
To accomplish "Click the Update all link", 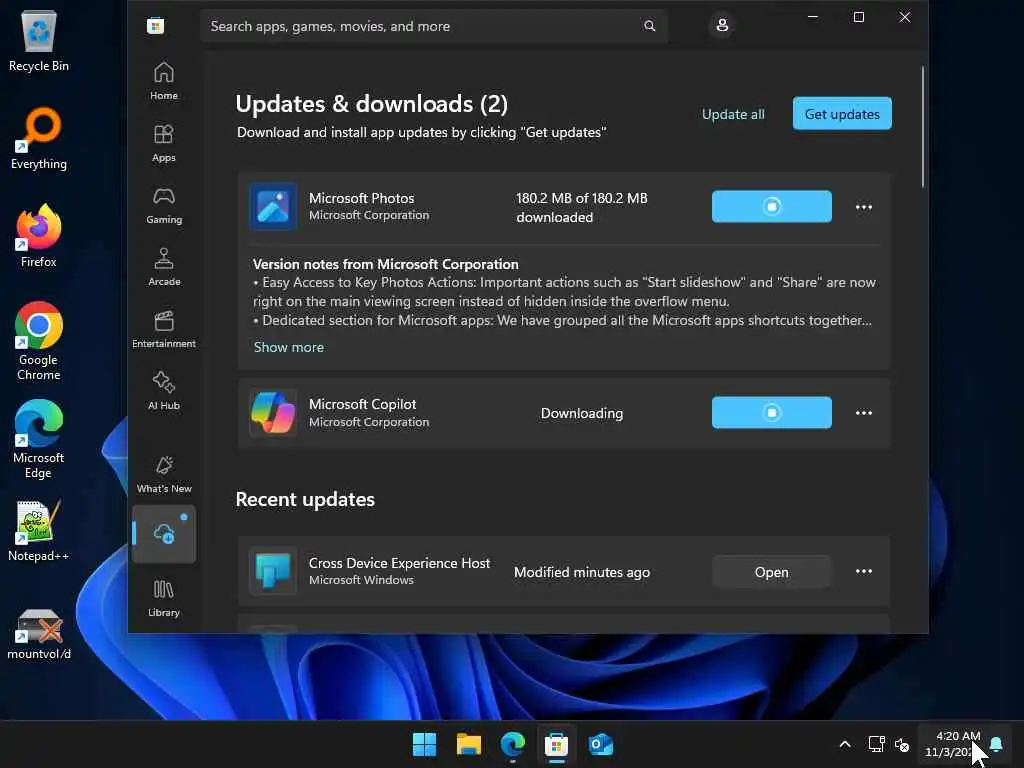I will [x=733, y=114].
